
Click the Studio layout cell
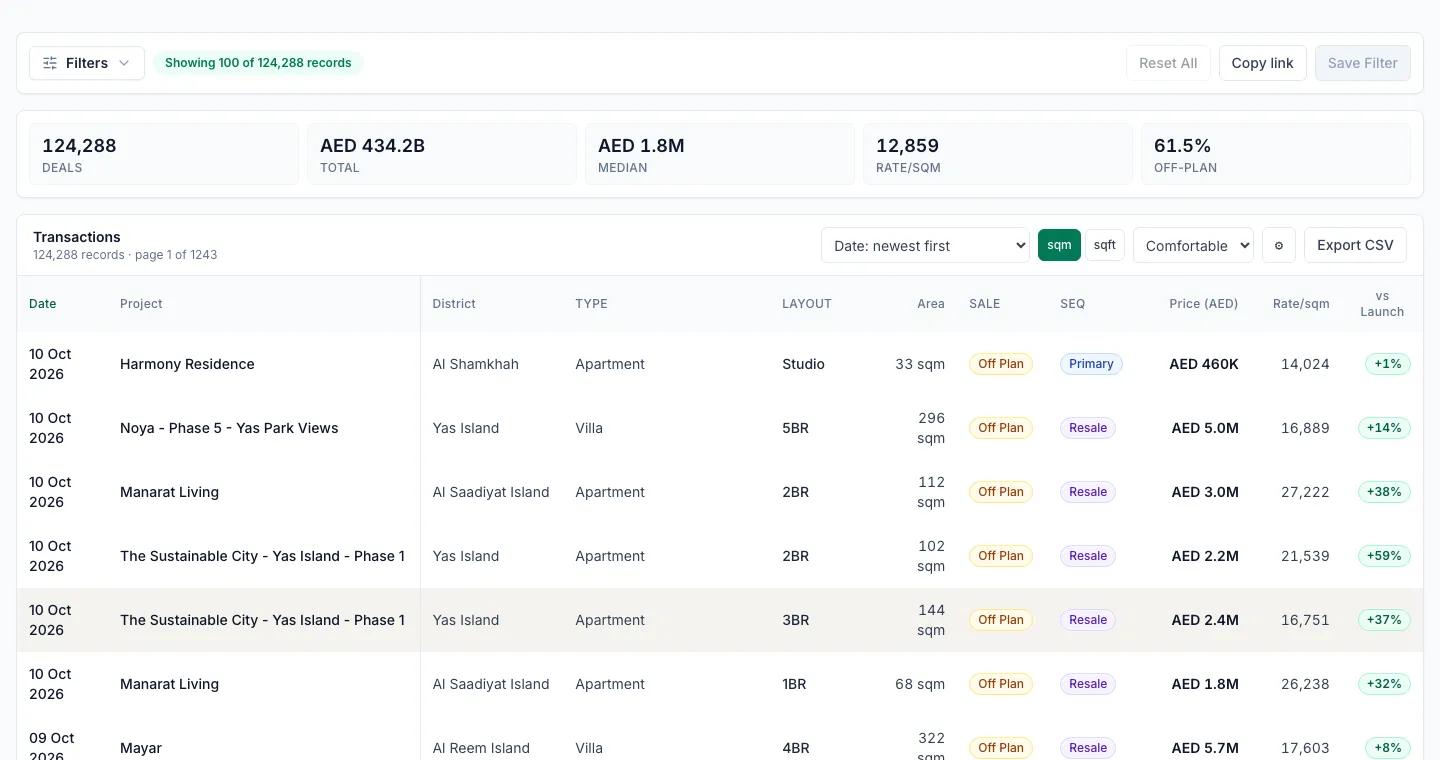click(803, 364)
